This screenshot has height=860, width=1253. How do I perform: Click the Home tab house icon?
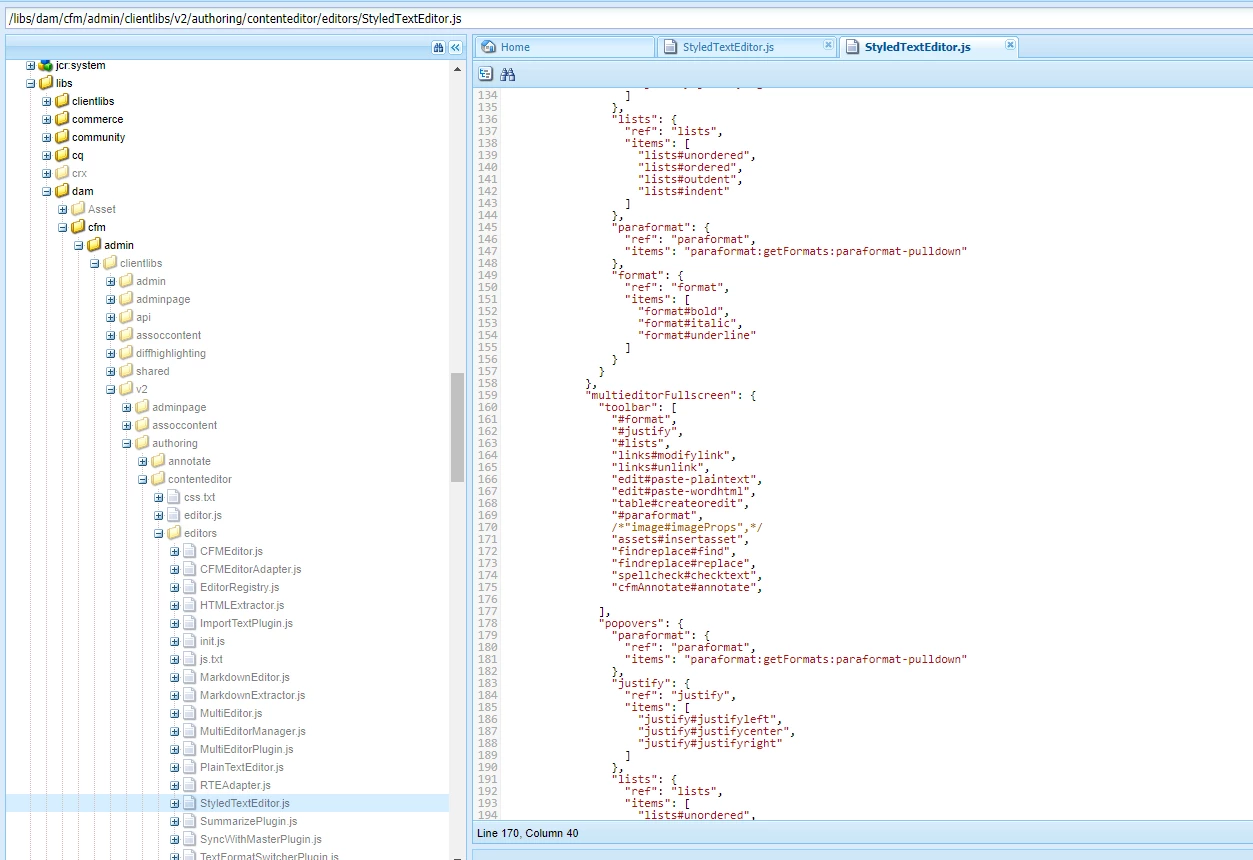488,47
